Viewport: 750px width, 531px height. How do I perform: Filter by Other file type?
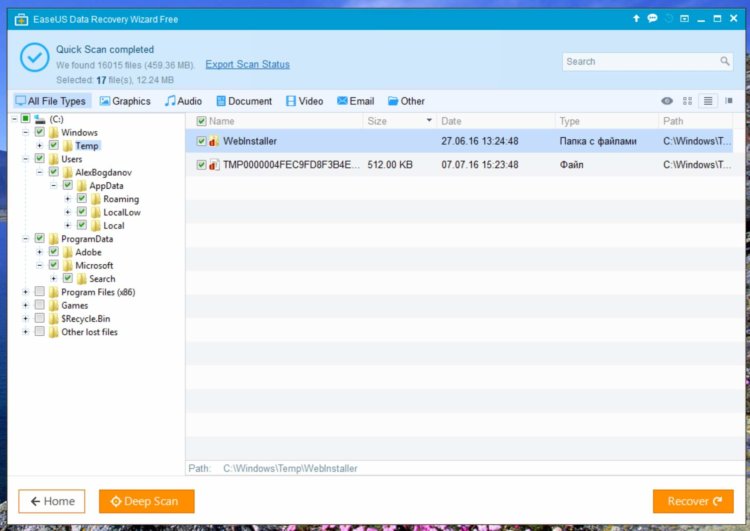406,101
